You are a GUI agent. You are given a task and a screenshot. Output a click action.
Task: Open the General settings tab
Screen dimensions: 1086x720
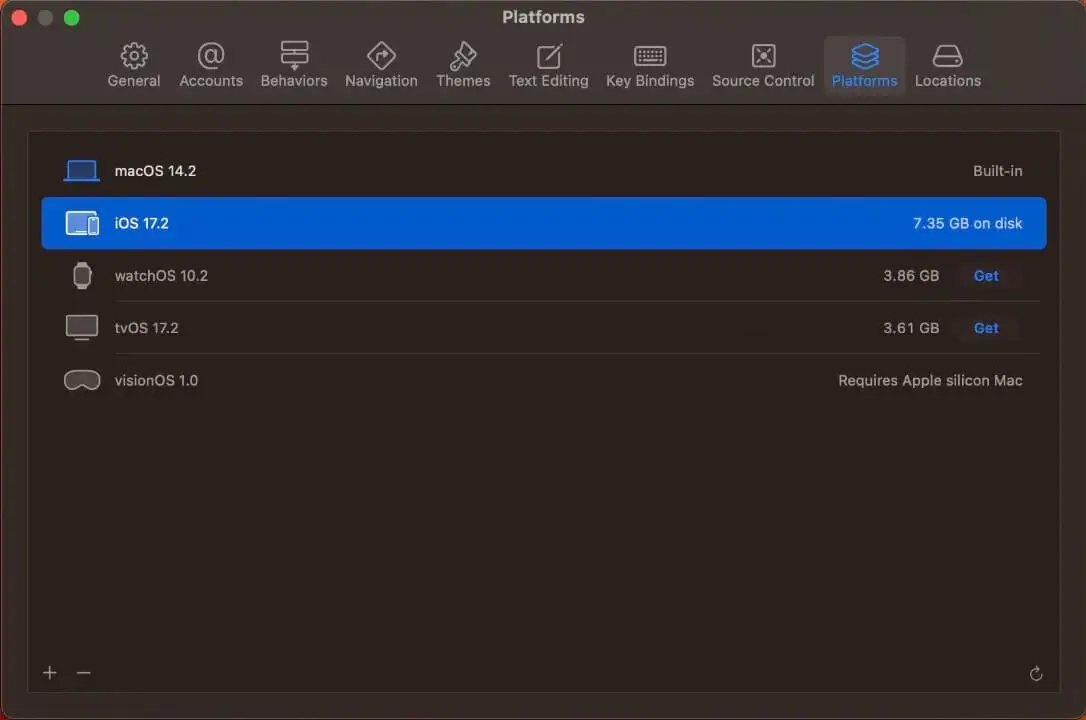(134, 66)
